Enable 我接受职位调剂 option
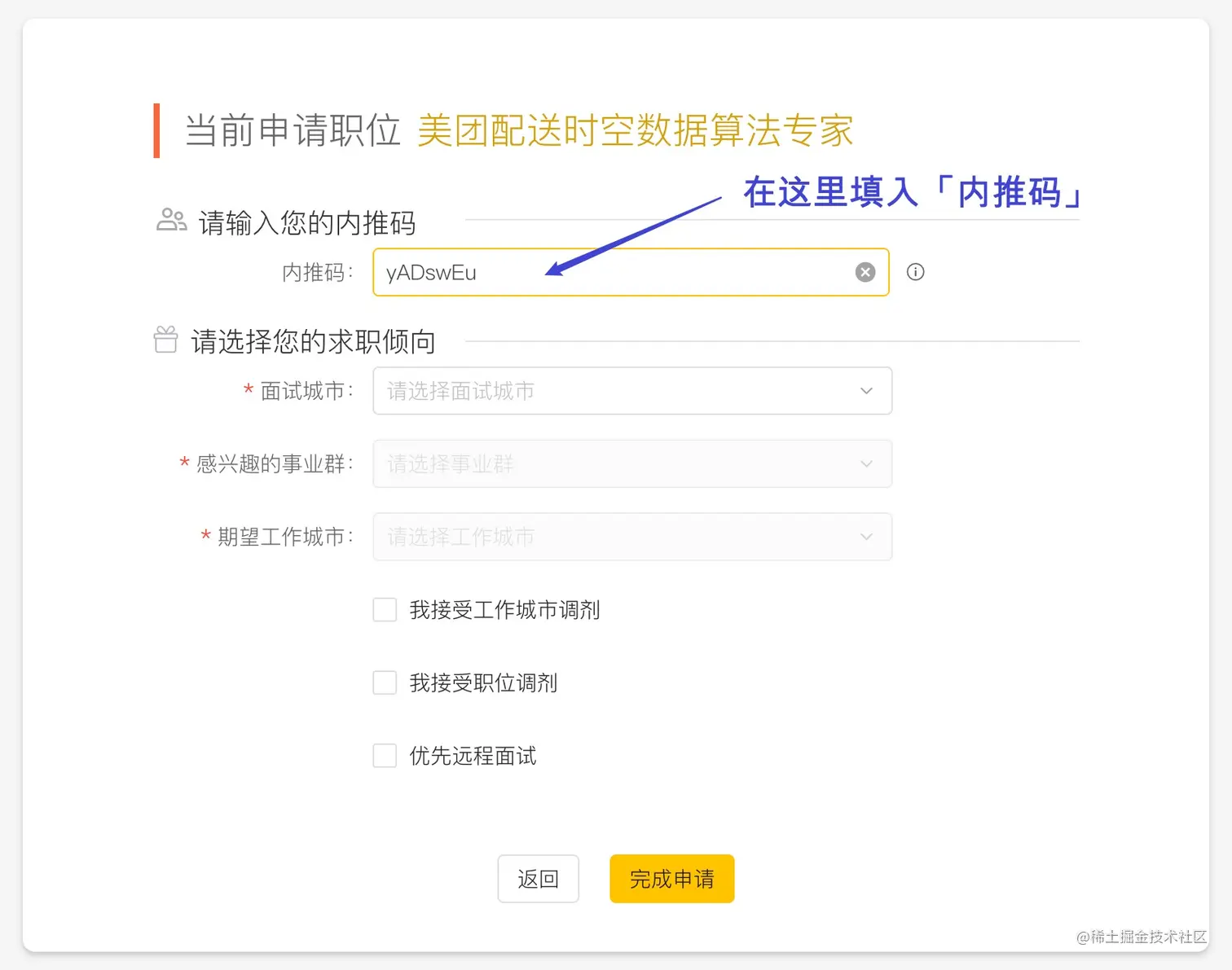The width and height of the screenshot is (1232, 970). point(384,683)
